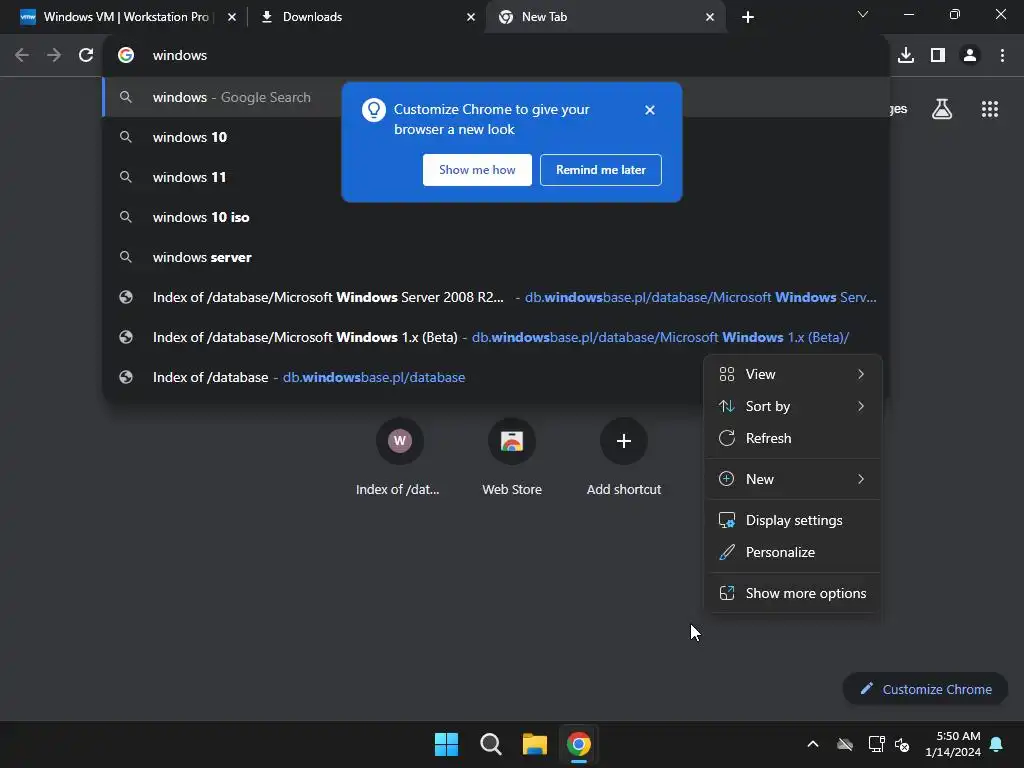The height and width of the screenshot is (768, 1024).
Task: Click Show more options
Action: point(793,593)
